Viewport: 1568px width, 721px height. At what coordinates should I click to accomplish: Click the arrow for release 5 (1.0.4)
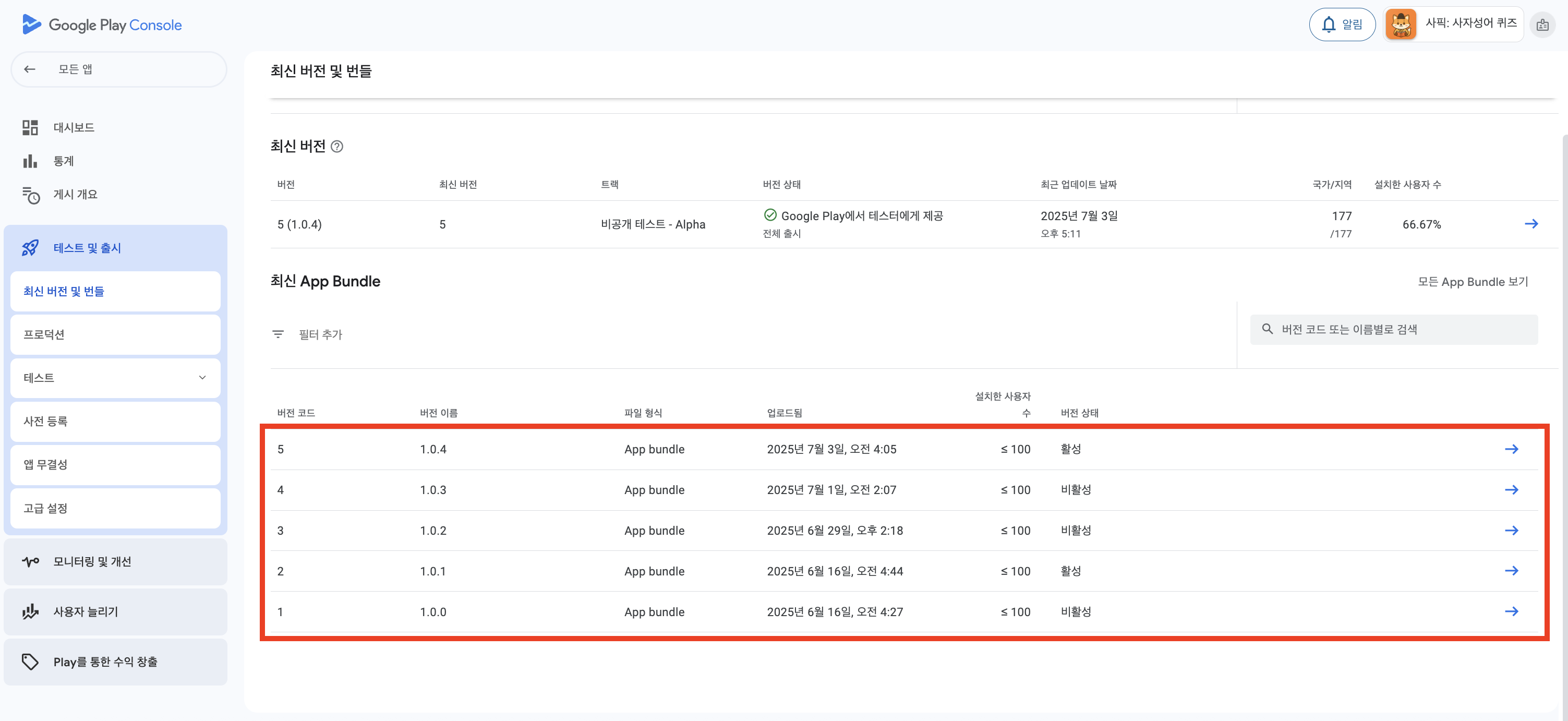pyautogui.click(x=1531, y=224)
